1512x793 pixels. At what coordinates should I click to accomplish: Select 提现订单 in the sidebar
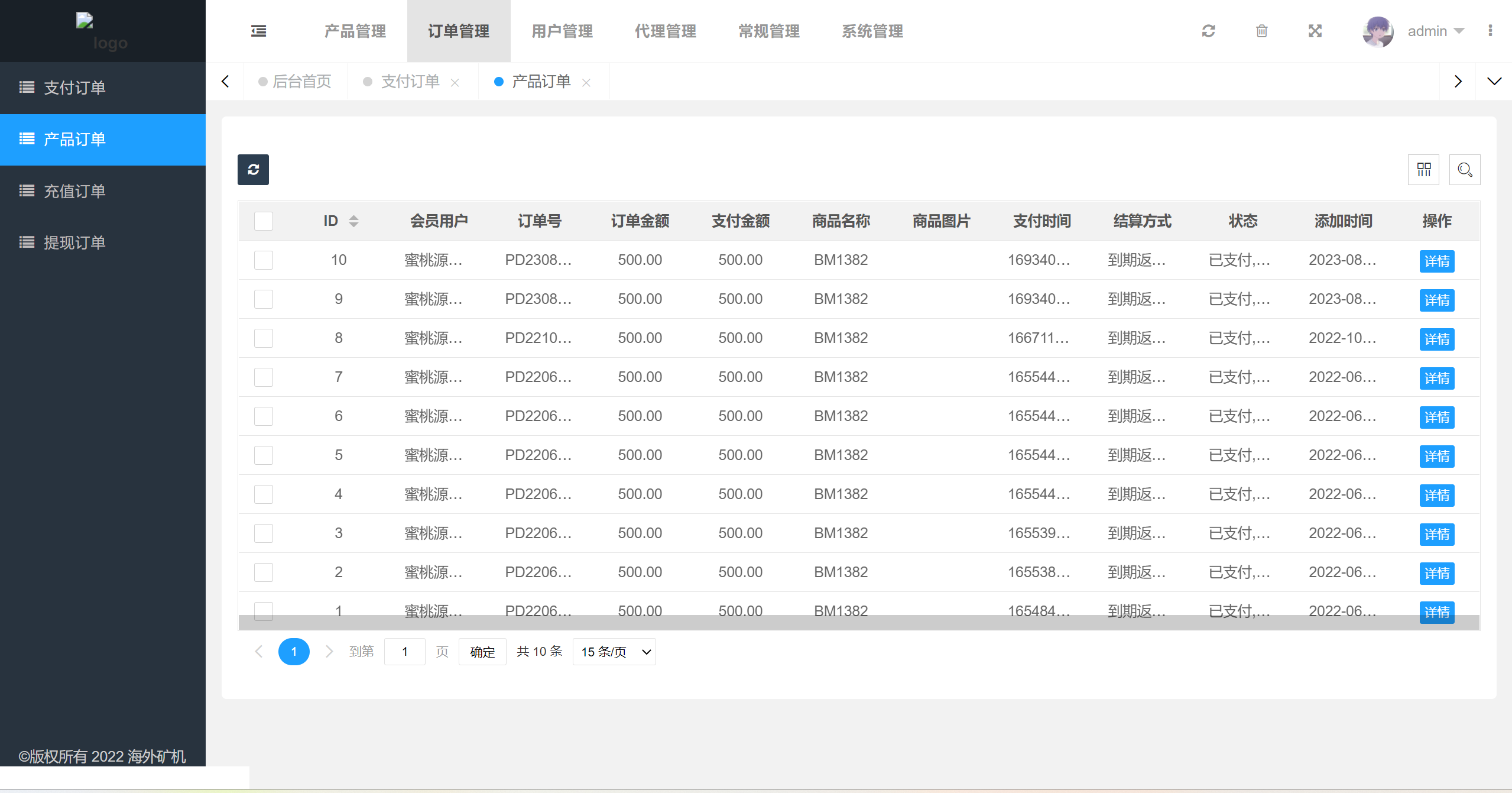(103, 242)
